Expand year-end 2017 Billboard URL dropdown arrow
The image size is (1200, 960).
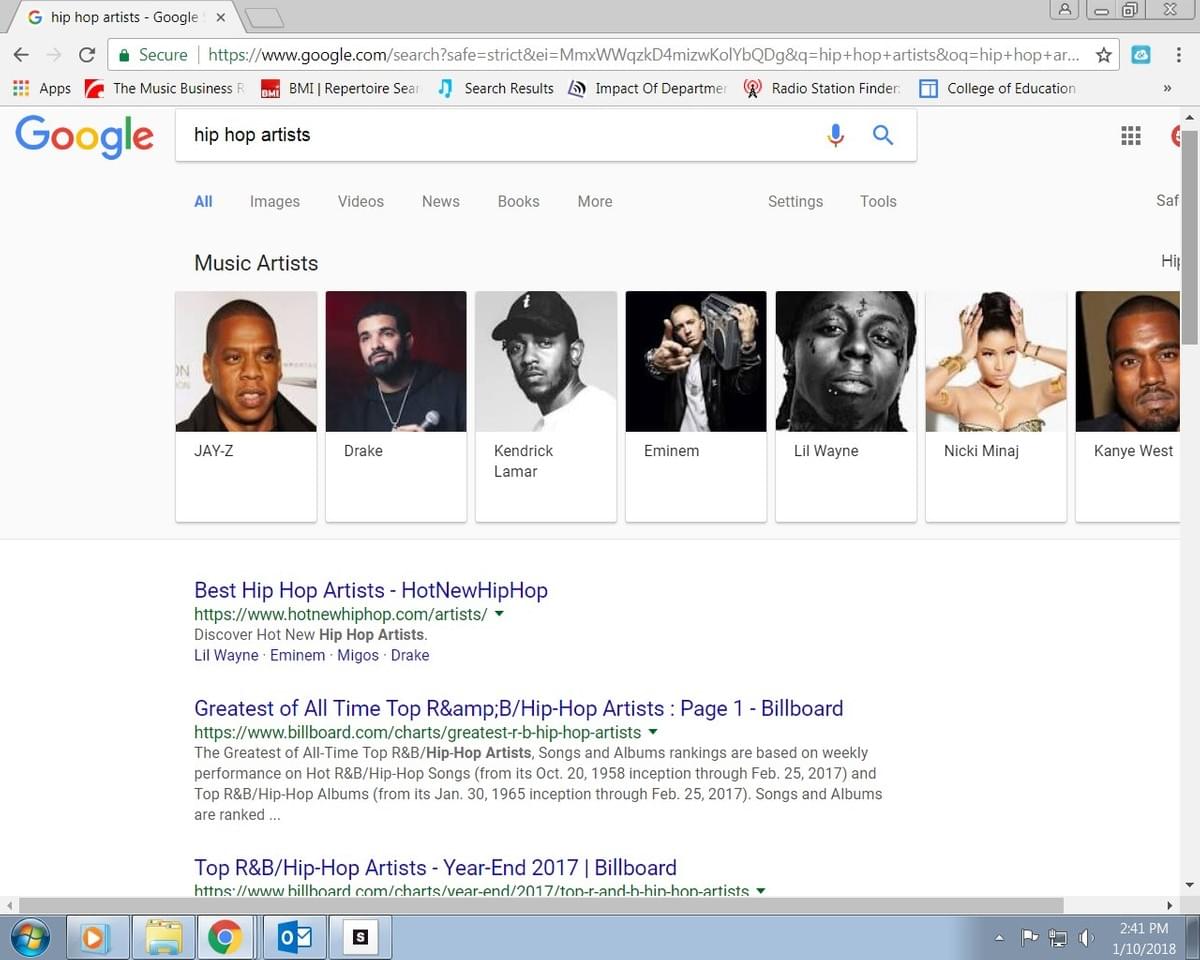click(761, 890)
